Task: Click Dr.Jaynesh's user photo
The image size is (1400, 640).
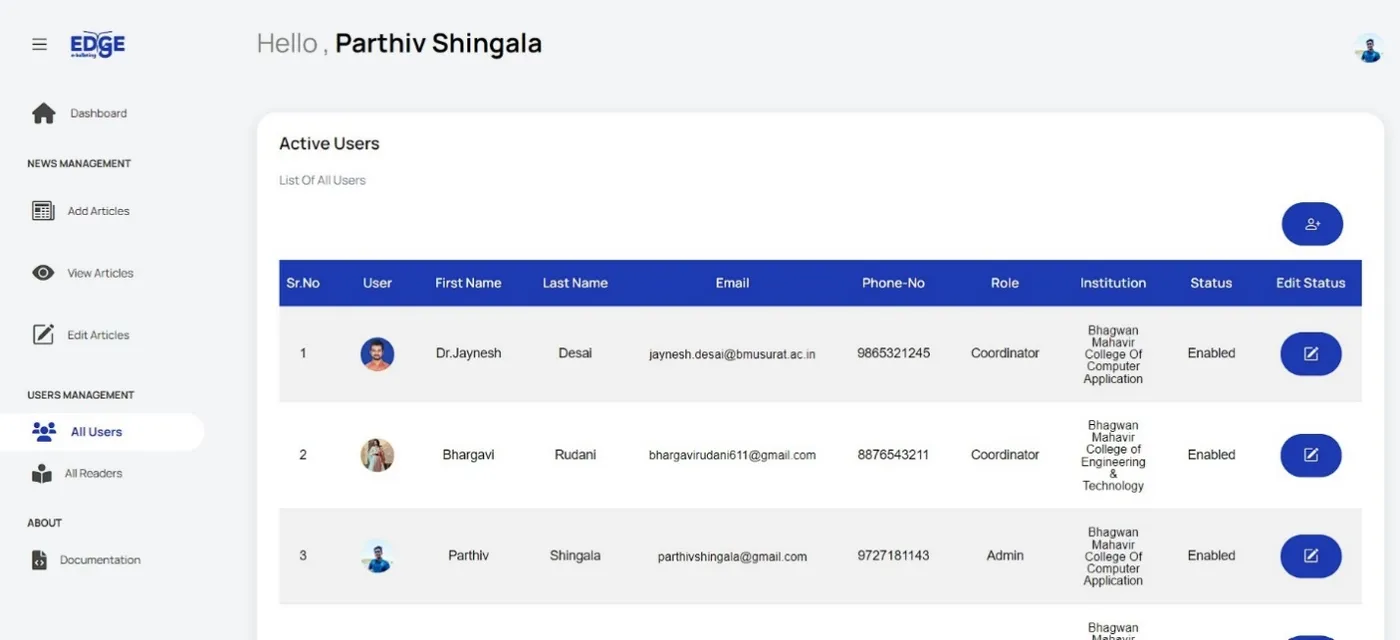Action: click(x=377, y=354)
